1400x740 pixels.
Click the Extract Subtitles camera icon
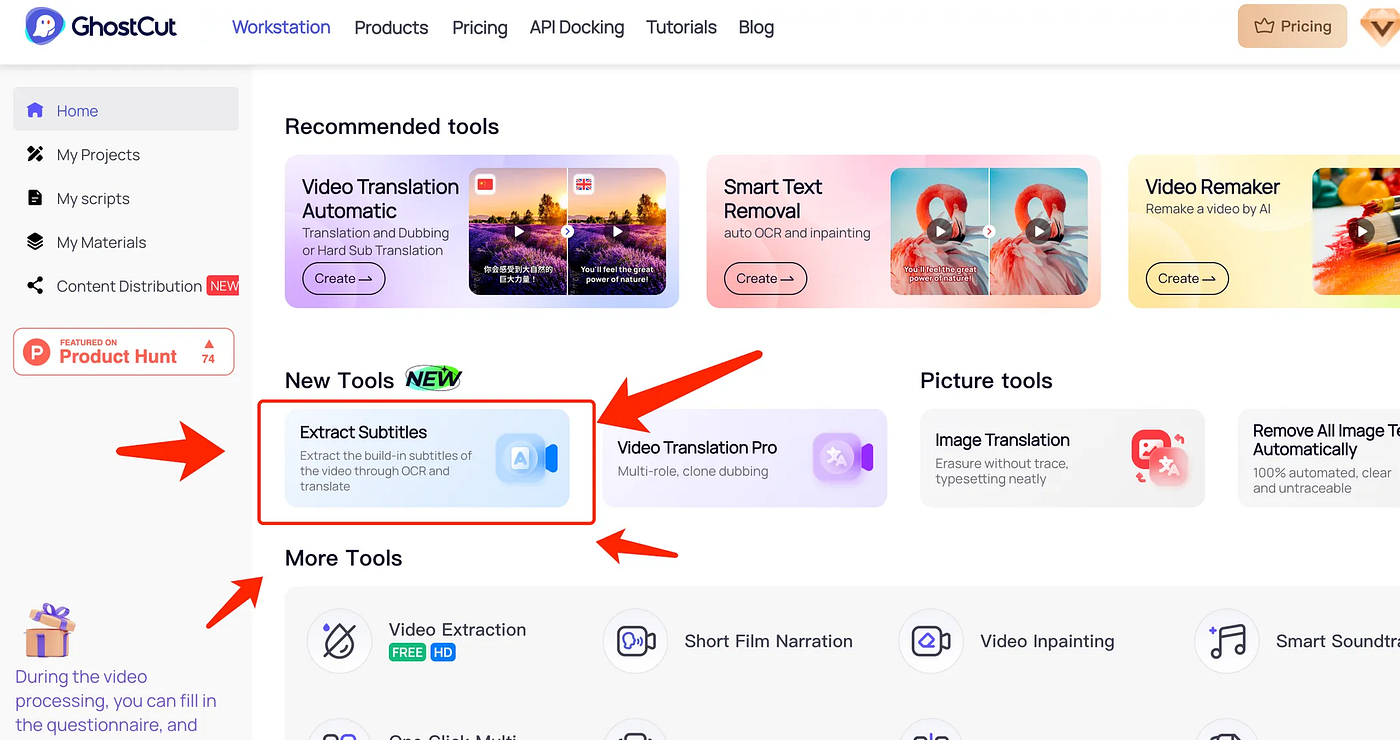click(526, 458)
